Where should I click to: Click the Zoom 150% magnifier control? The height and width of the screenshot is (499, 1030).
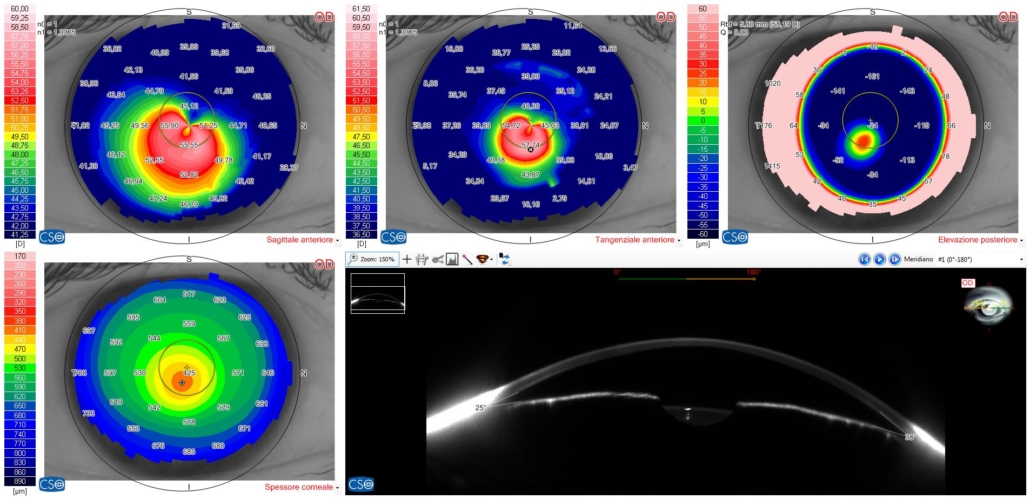coord(372,259)
